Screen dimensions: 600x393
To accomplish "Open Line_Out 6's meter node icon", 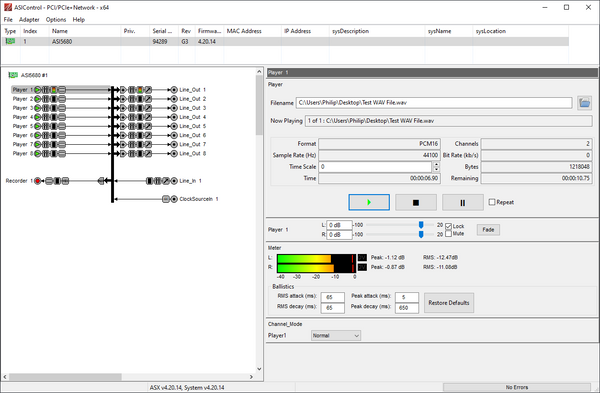I will tap(140, 135).
